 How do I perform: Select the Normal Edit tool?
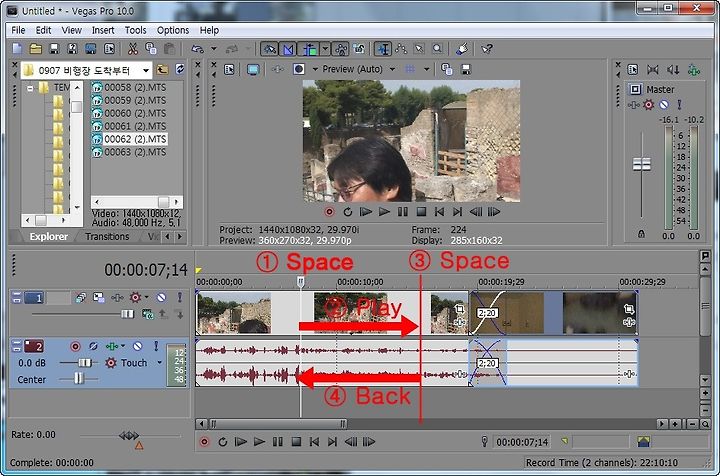[382, 49]
